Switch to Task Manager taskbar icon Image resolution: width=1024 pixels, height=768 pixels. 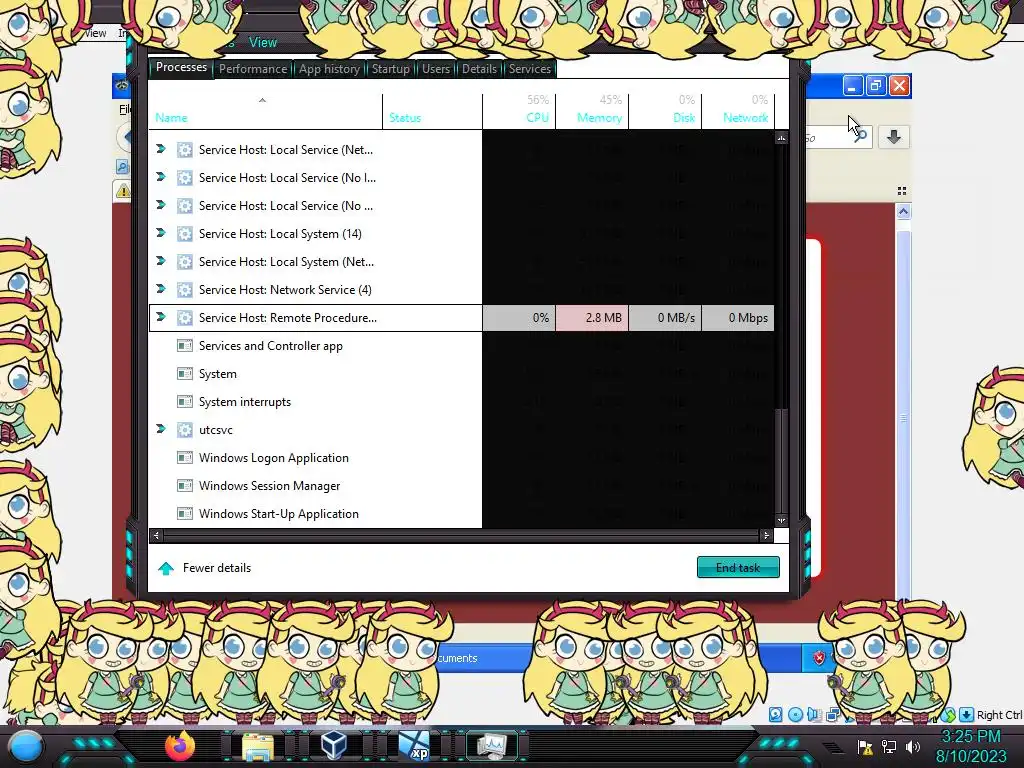click(491, 746)
